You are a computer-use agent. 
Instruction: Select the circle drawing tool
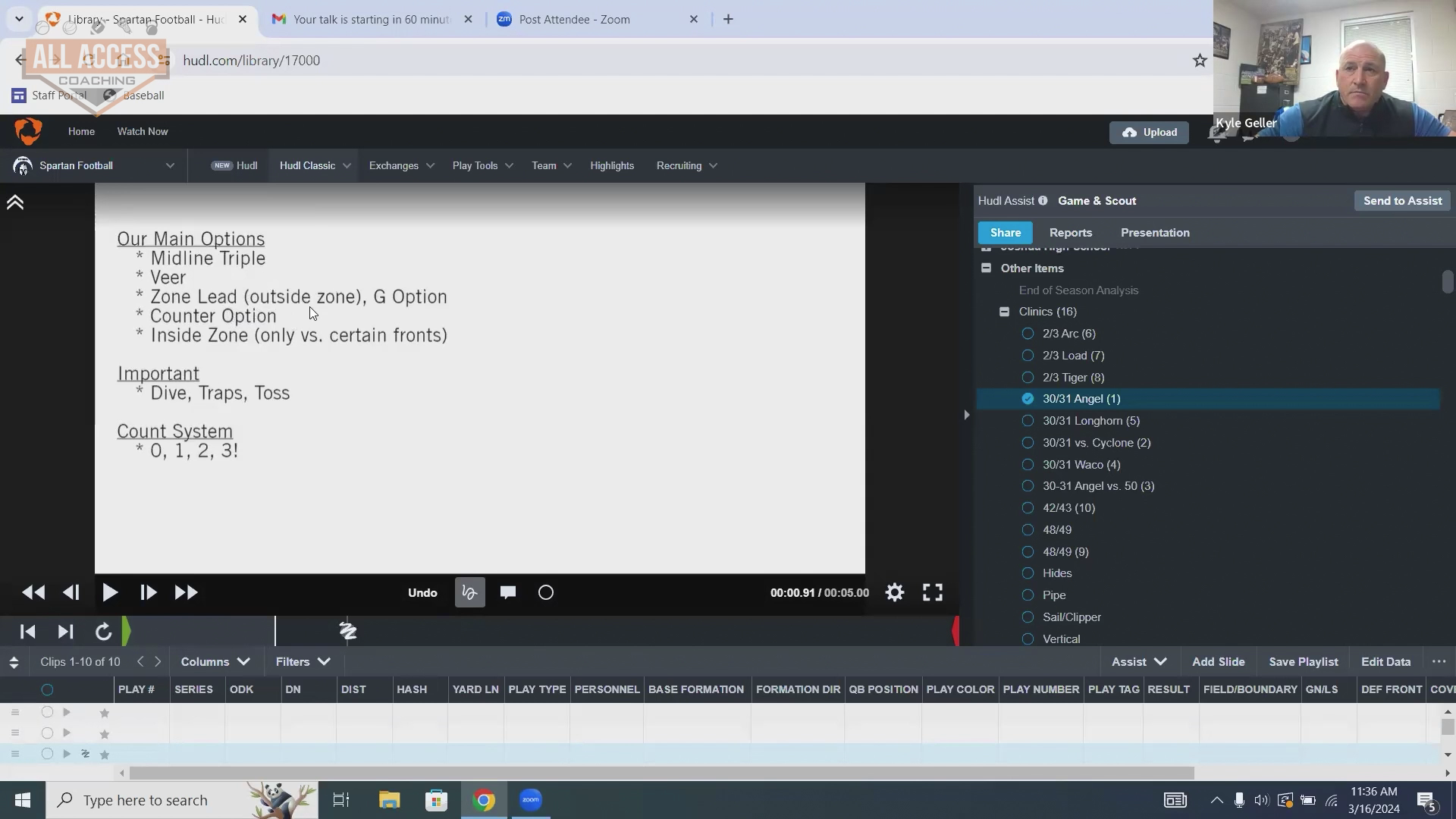[x=546, y=593]
